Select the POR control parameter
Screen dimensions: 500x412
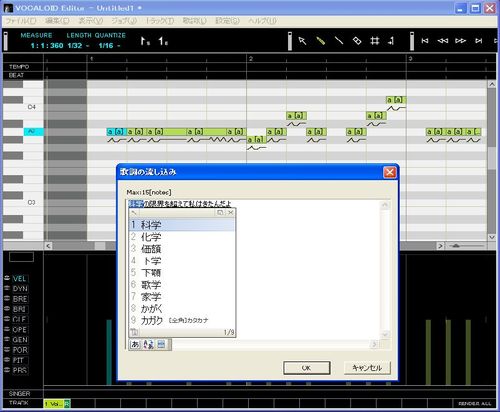(20, 350)
